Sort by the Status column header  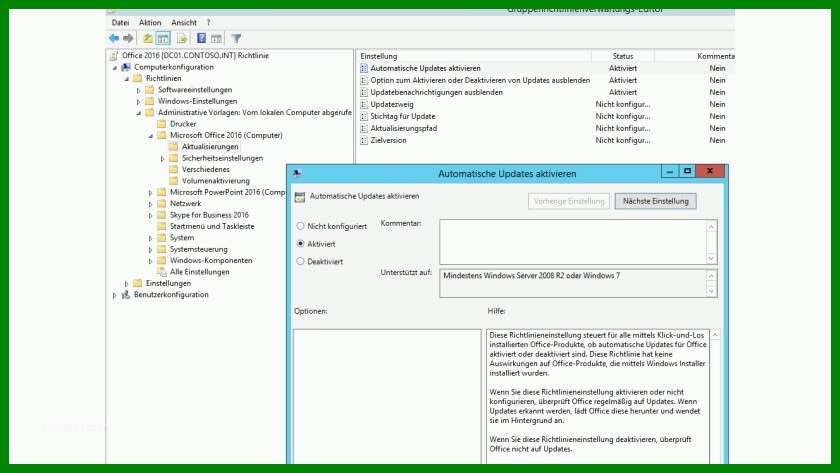622,56
